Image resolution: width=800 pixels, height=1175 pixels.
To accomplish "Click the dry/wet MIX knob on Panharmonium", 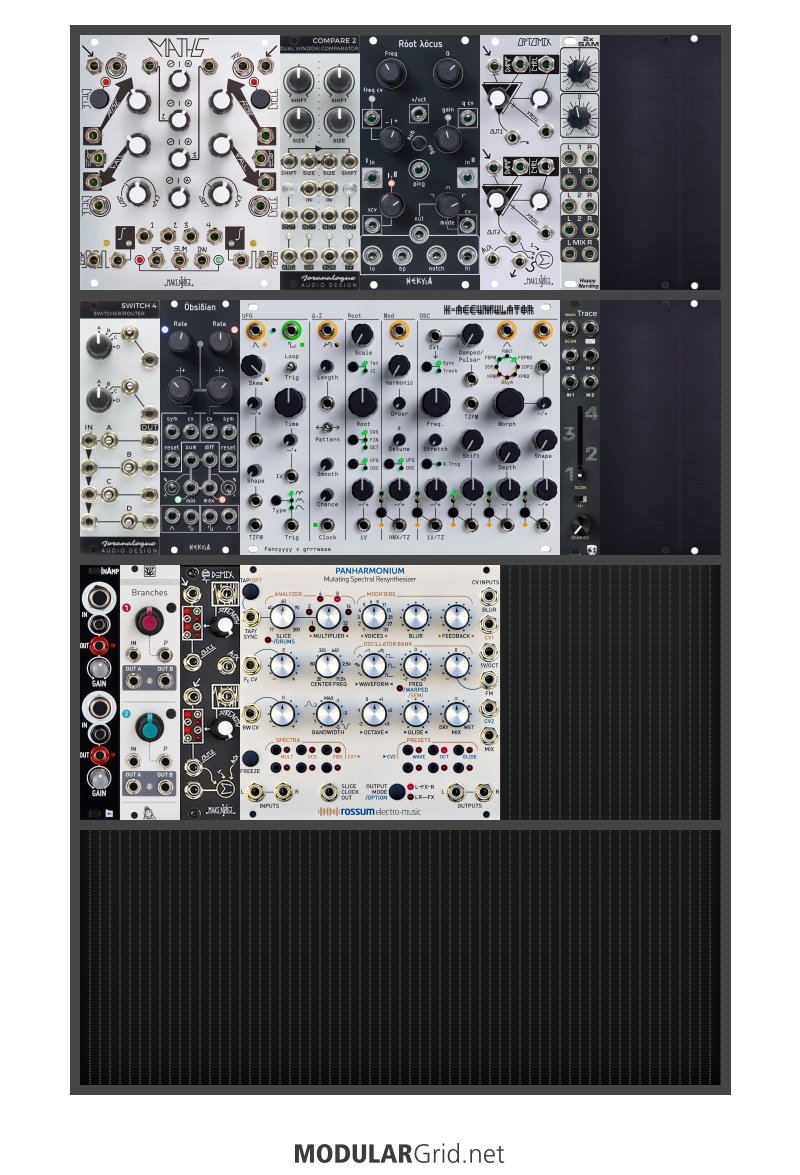I will coord(456,713).
